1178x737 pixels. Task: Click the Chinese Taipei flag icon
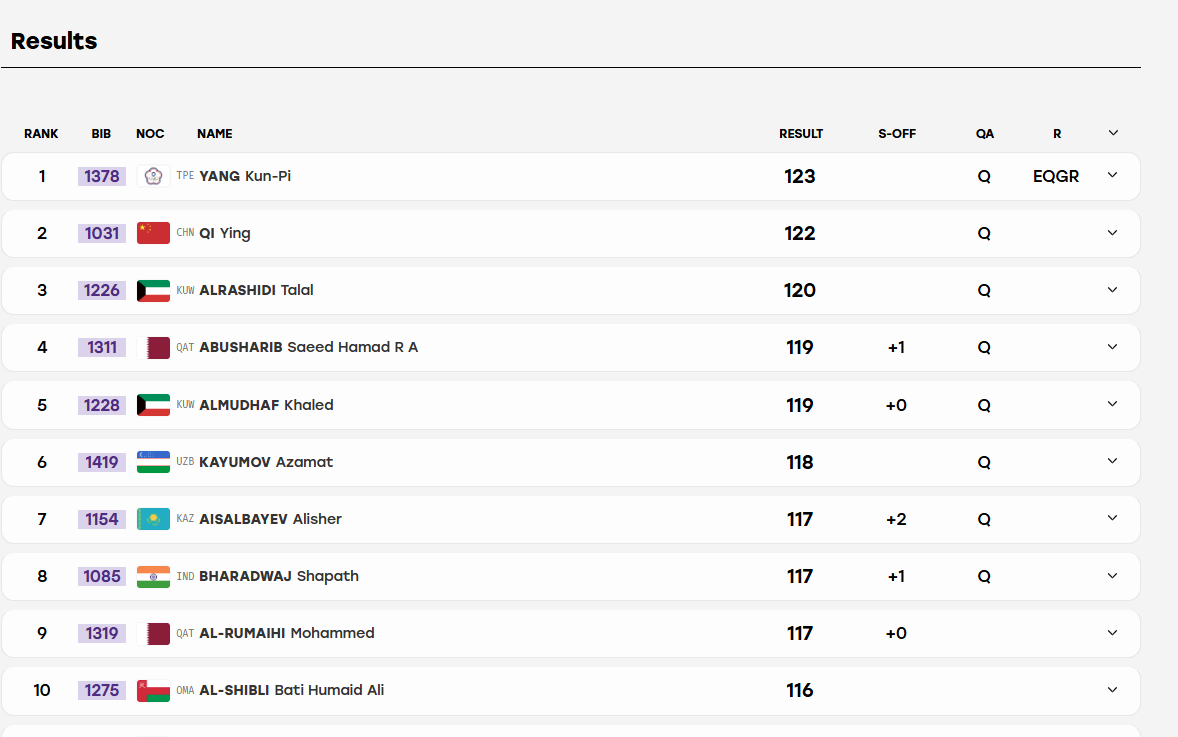click(153, 177)
